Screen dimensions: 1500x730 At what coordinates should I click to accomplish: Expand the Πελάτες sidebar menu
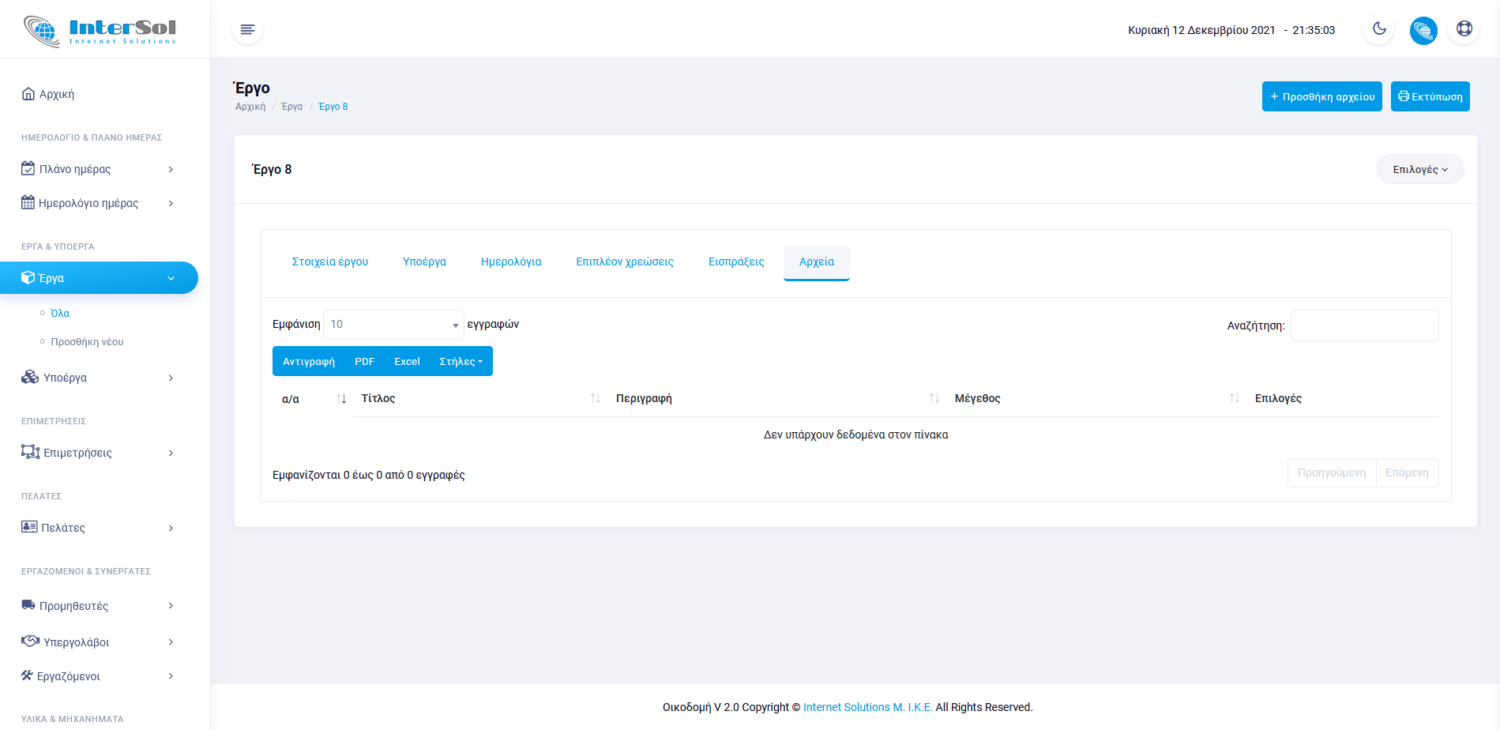click(98, 527)
